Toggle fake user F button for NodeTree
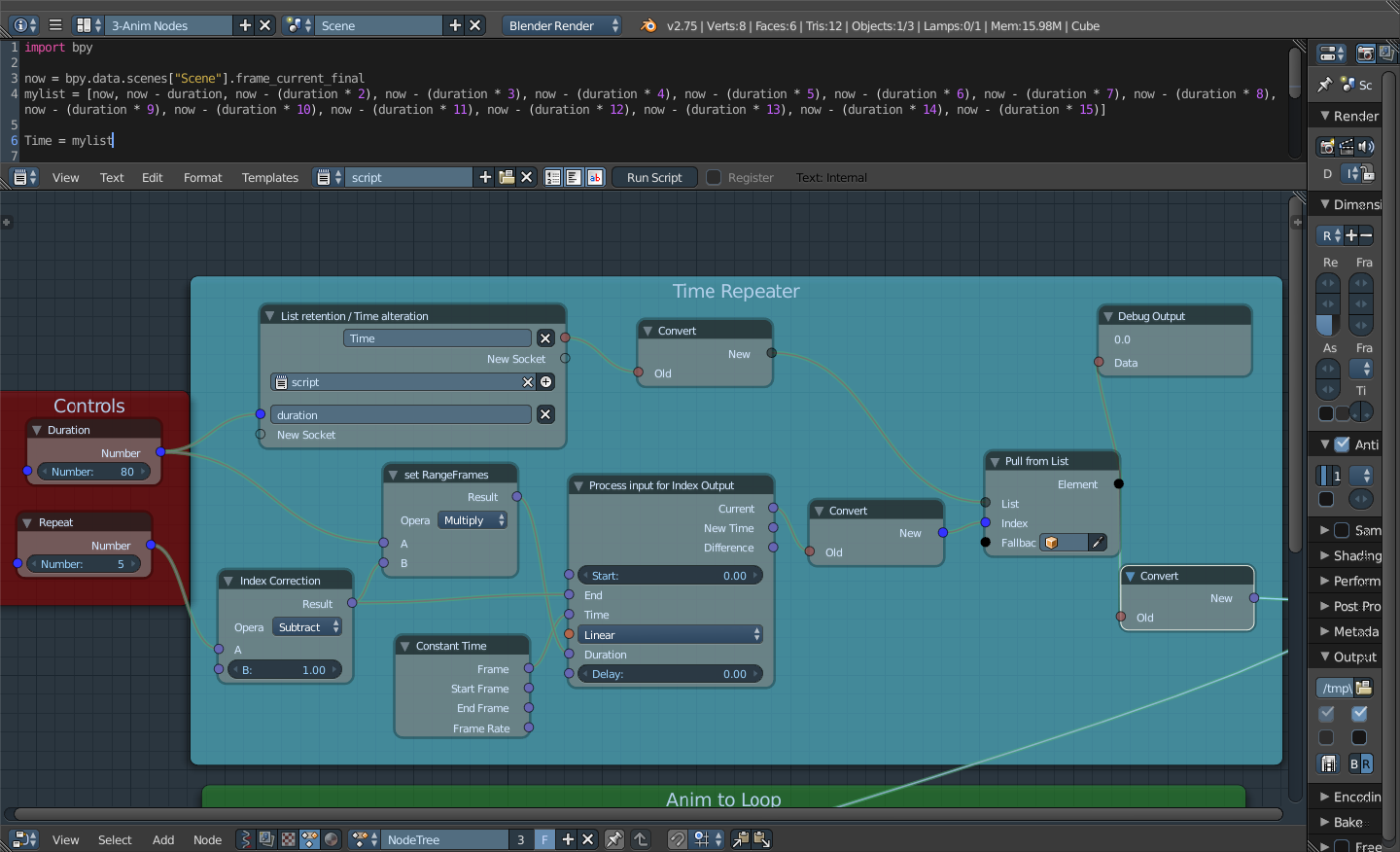 544,839
